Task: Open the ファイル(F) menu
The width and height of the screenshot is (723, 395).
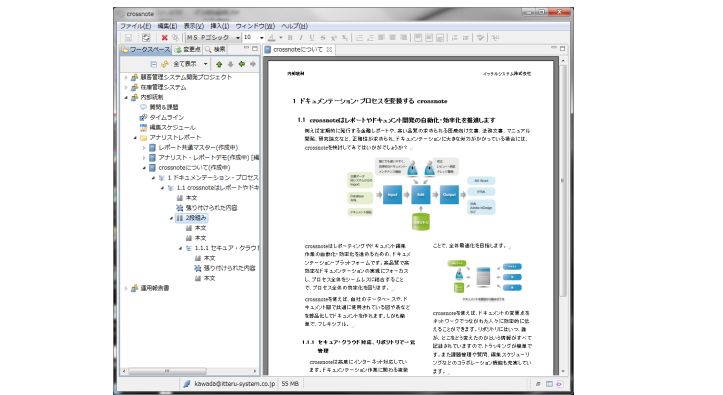Action: (136, 26)
